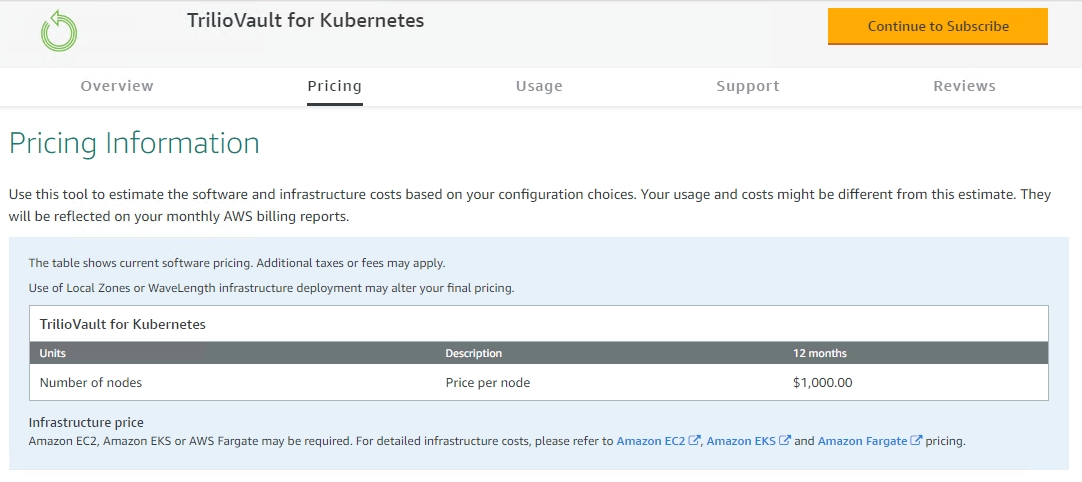
Task: Click the TrilioVault green circular logo
Action: coord(59,31)
